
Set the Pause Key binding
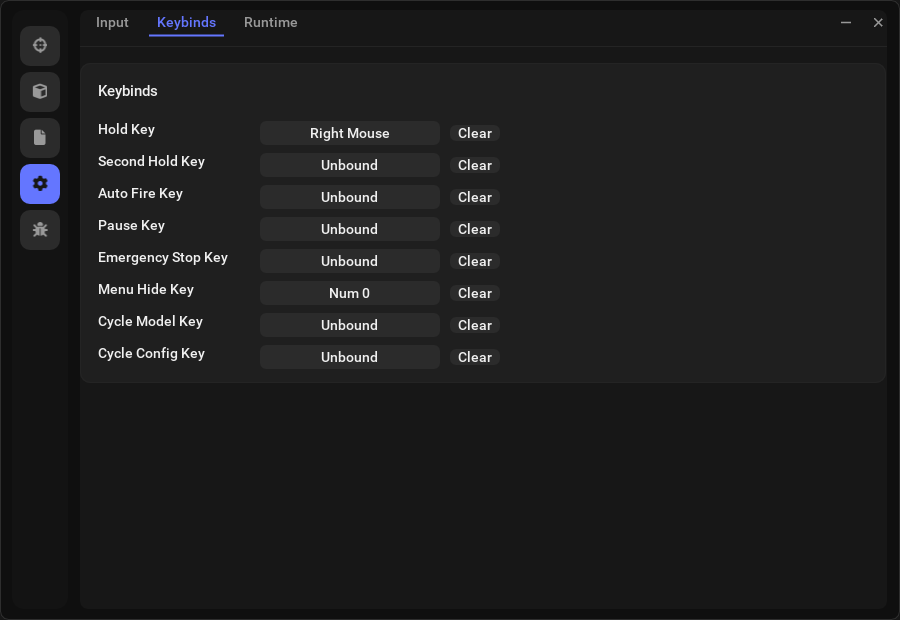[x=350, y=229]
